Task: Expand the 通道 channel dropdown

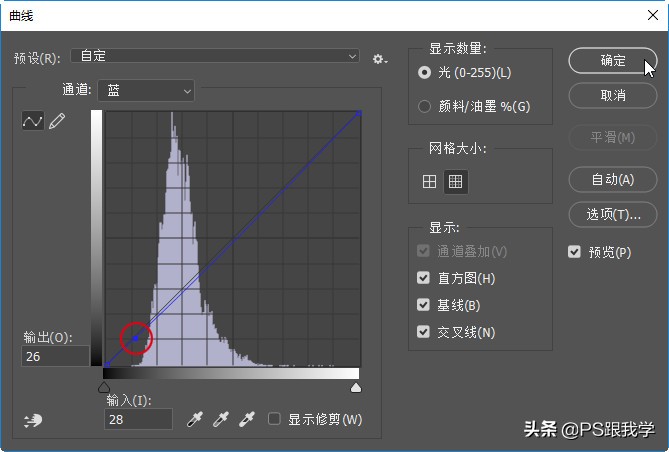Action: (x=146, y=91)
